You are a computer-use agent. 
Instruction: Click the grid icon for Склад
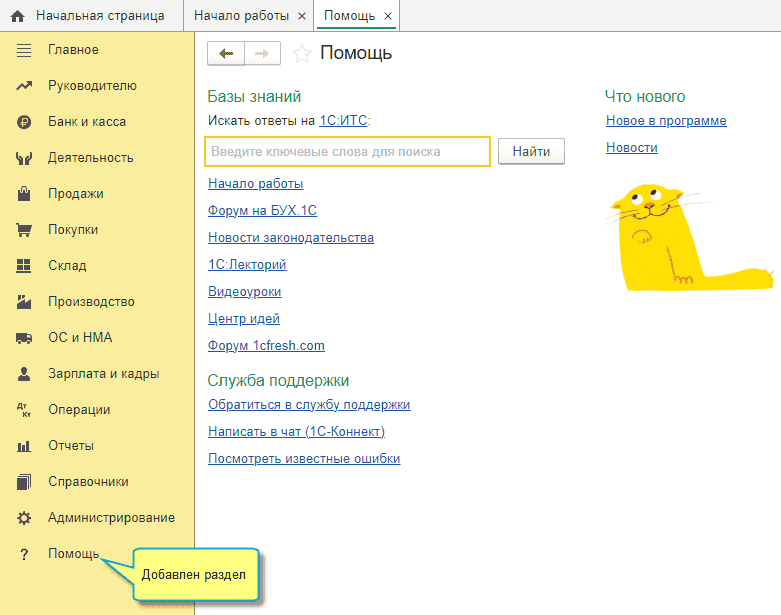(24, 266)
